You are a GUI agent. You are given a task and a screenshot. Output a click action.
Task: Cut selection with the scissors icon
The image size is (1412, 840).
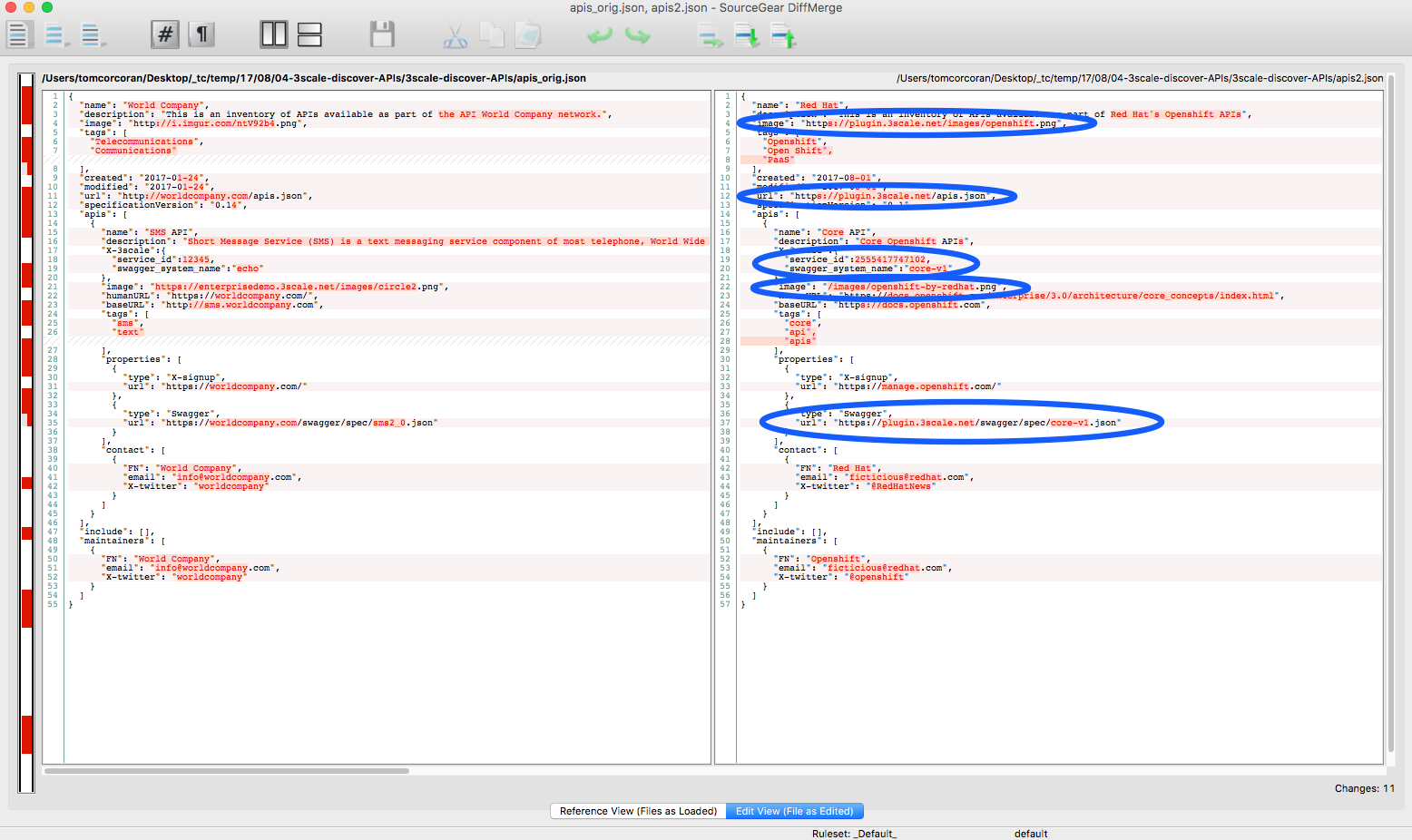pos(456,35)
